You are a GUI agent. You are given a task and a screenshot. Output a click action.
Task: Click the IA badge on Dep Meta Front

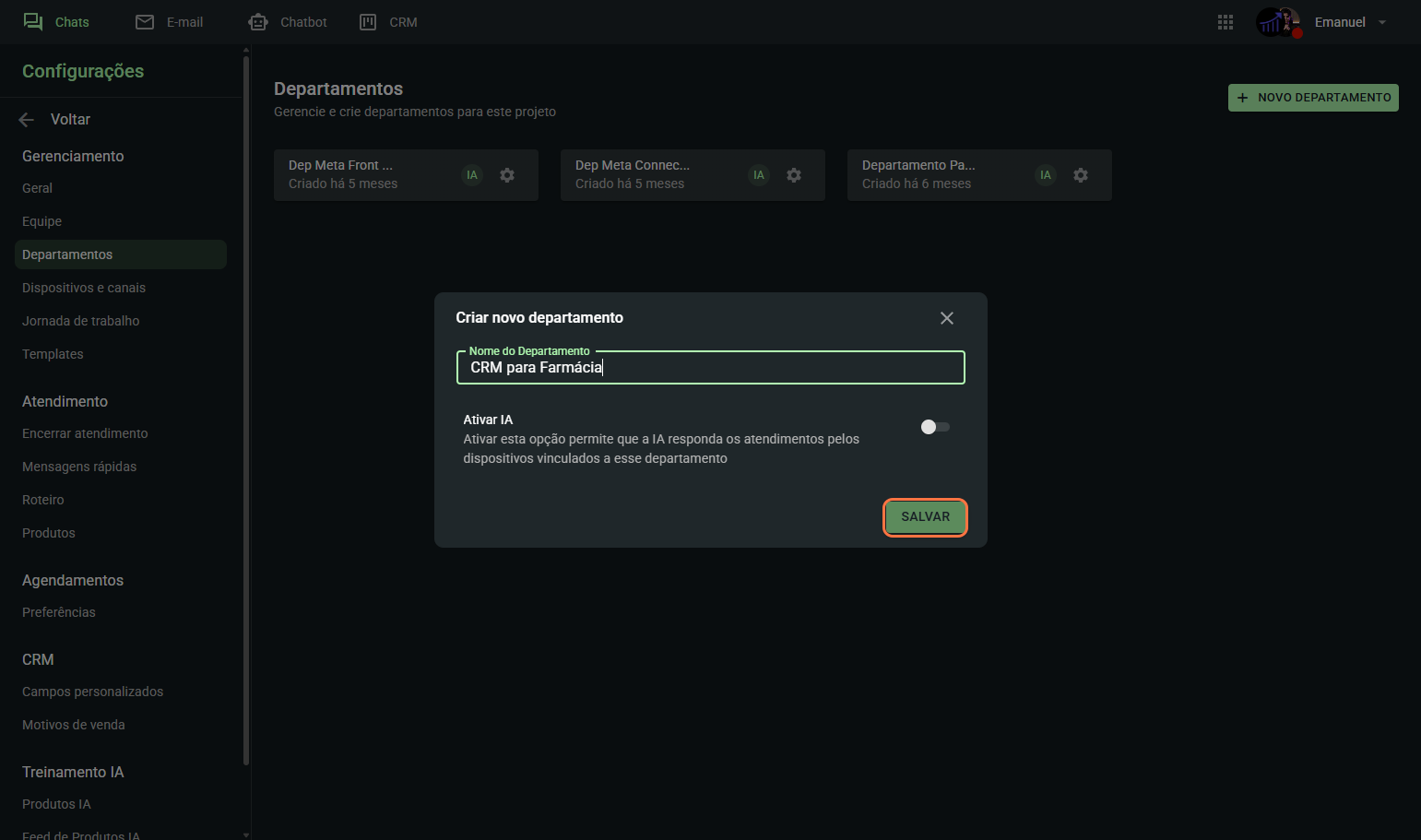coord(472,175)
